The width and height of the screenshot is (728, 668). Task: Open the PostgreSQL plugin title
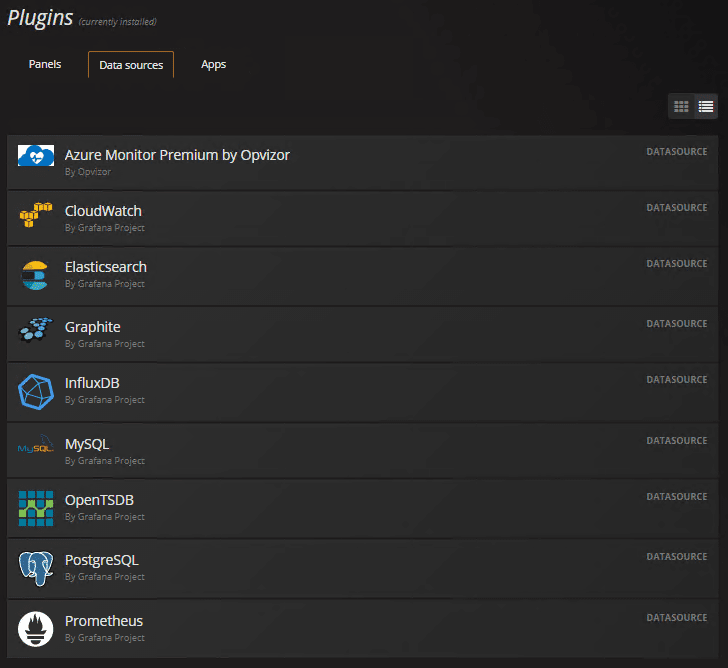point(102,560)
